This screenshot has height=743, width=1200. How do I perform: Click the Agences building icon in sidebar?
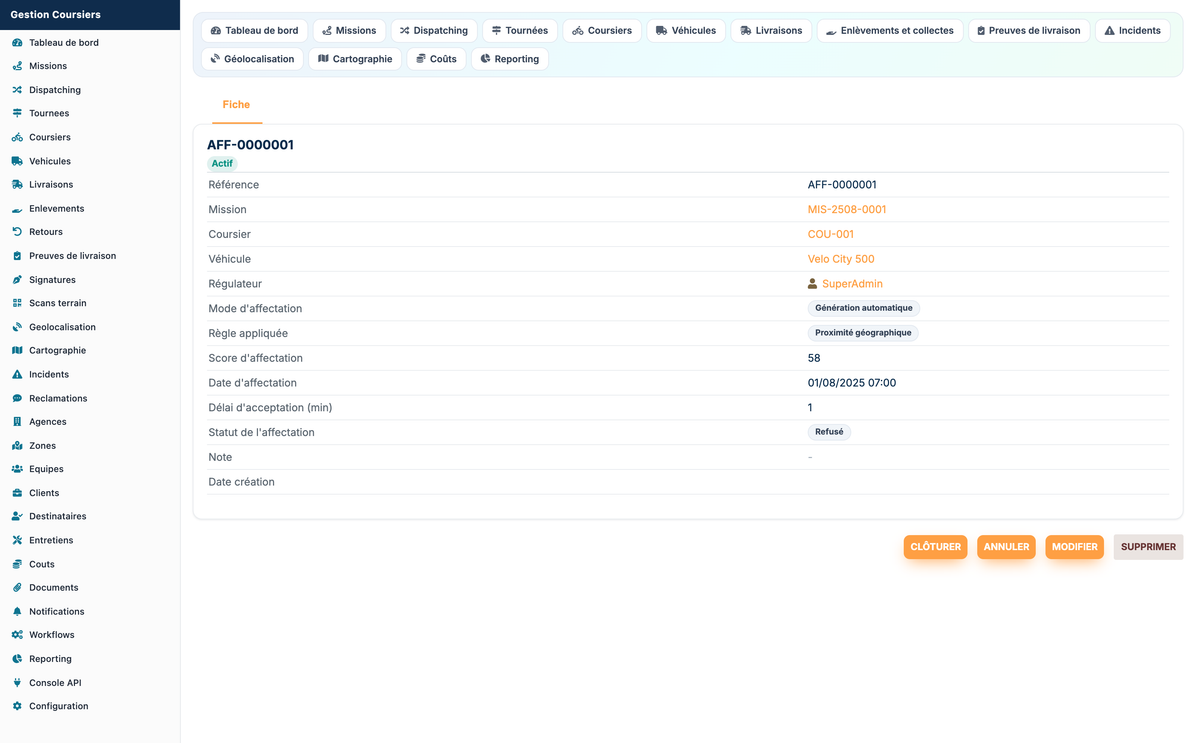click(x=17, y=422)
